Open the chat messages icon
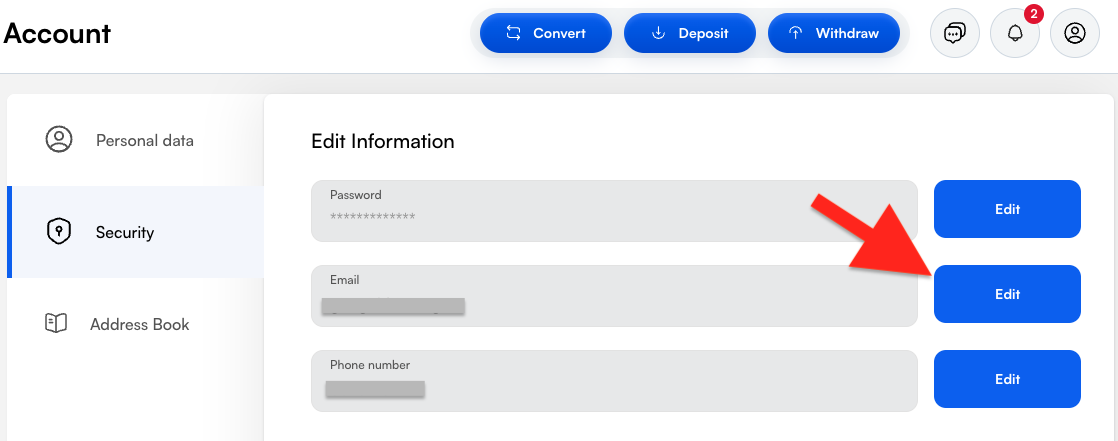The image size is (1118, 441). [955, 33]
